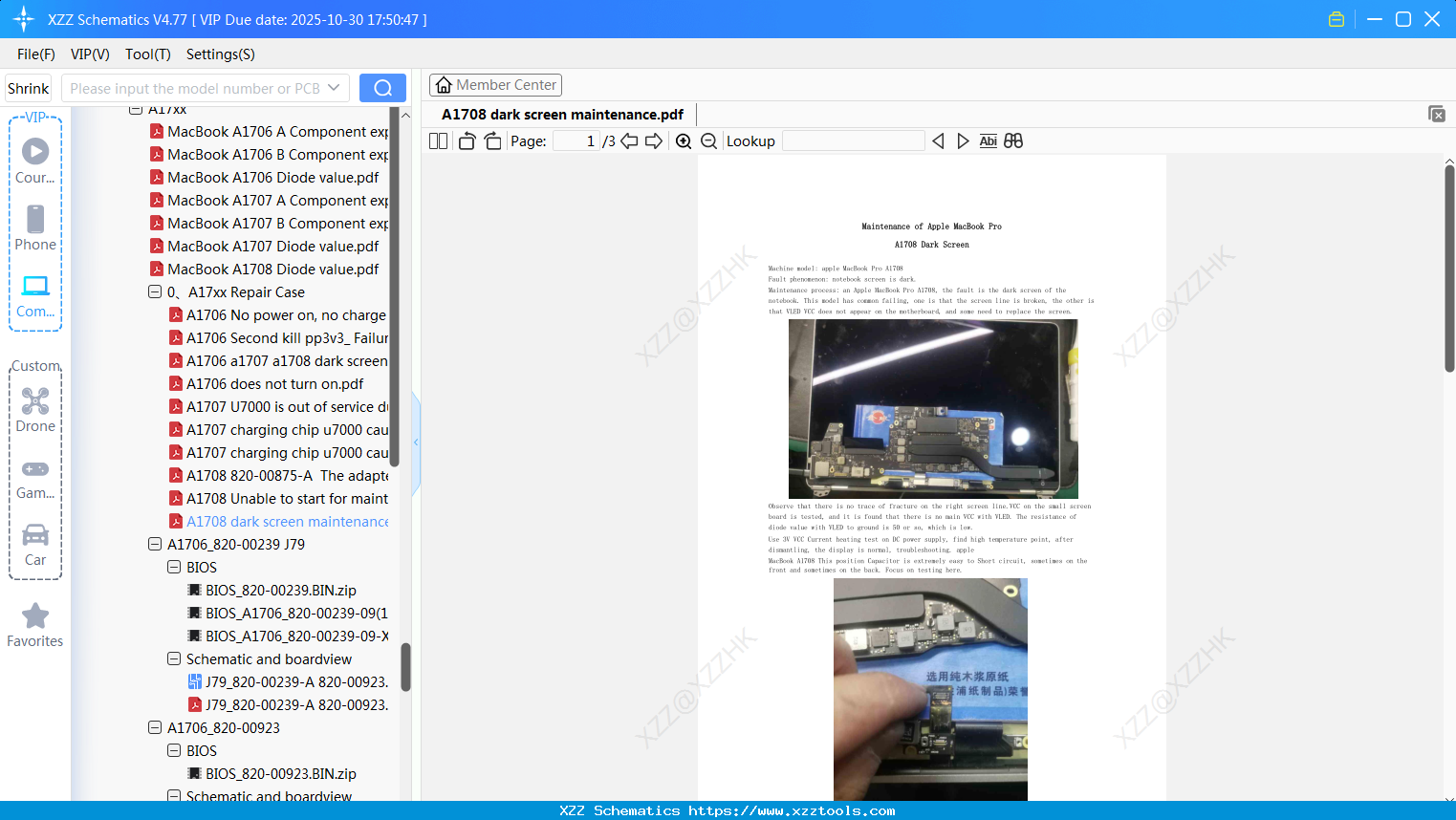The image size is (1456, 820).
Task: Open the Settings(S) menu
Action: click(221, 54)
